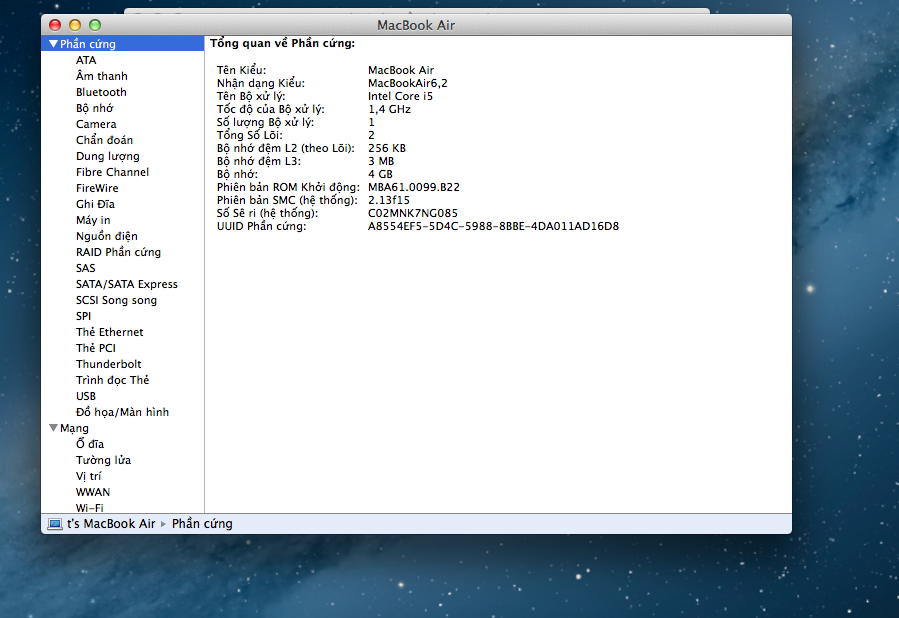Select Máy in in the sidebar

click(x=93, y=220)
